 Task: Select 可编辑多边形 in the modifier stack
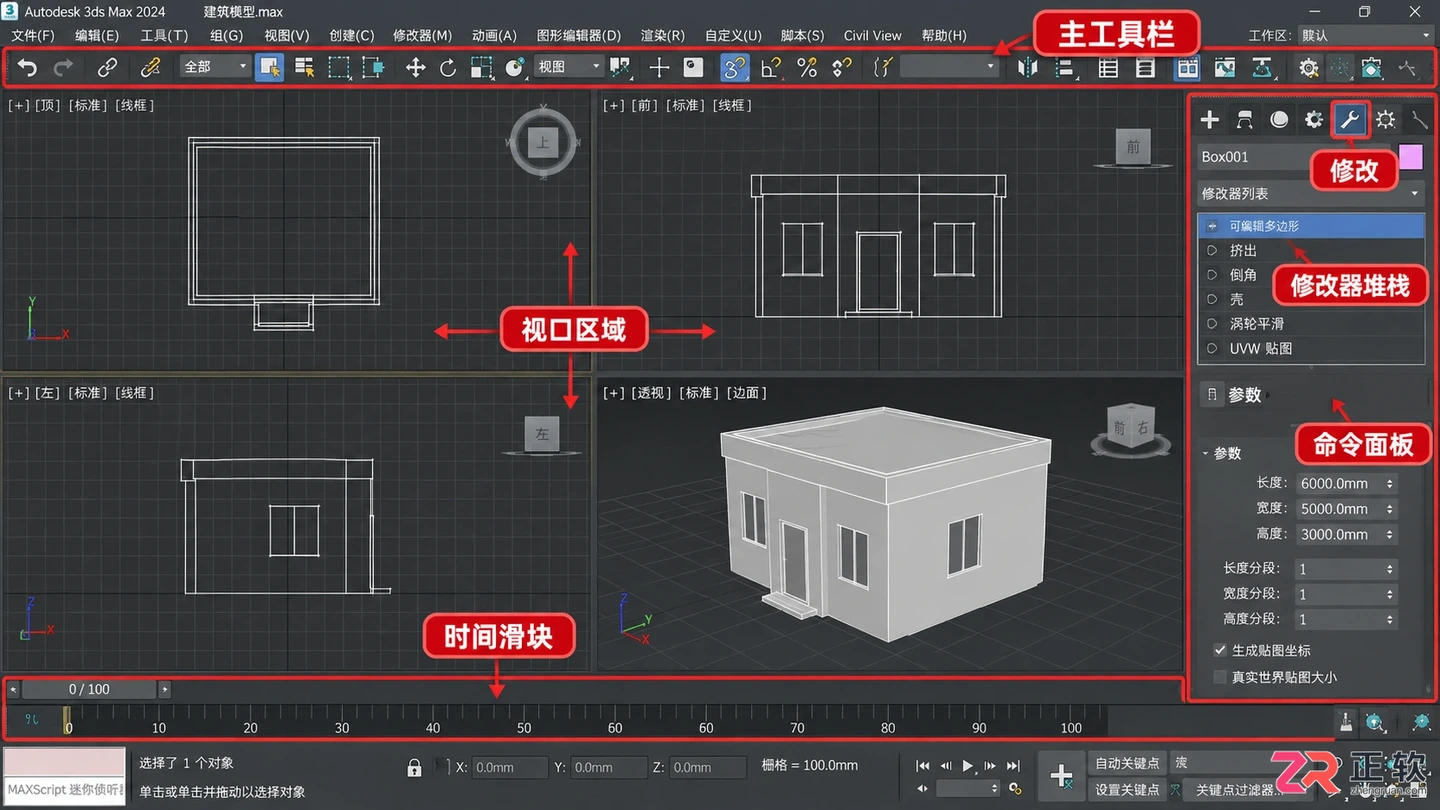(1311, 226)
